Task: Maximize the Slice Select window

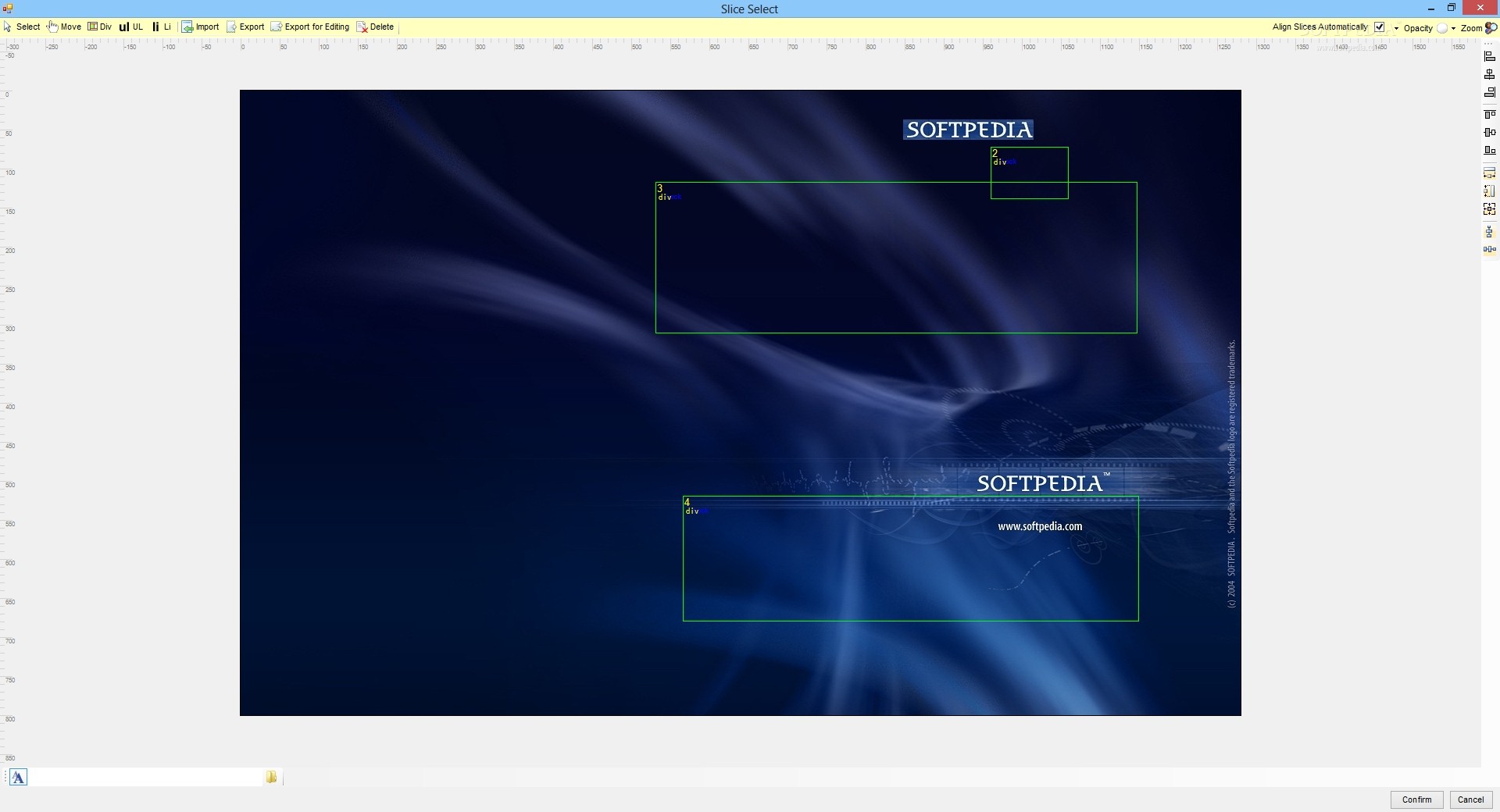Action: tap(1451, 9)
